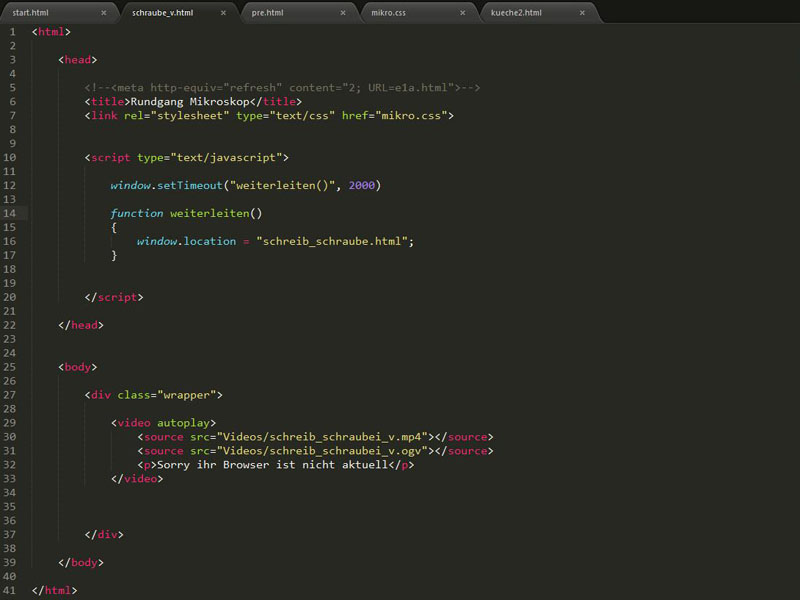Activate the schraube_v.html tab
This screenshot has height=600, width=800.
pyautogui.click(x=162, y=13)
